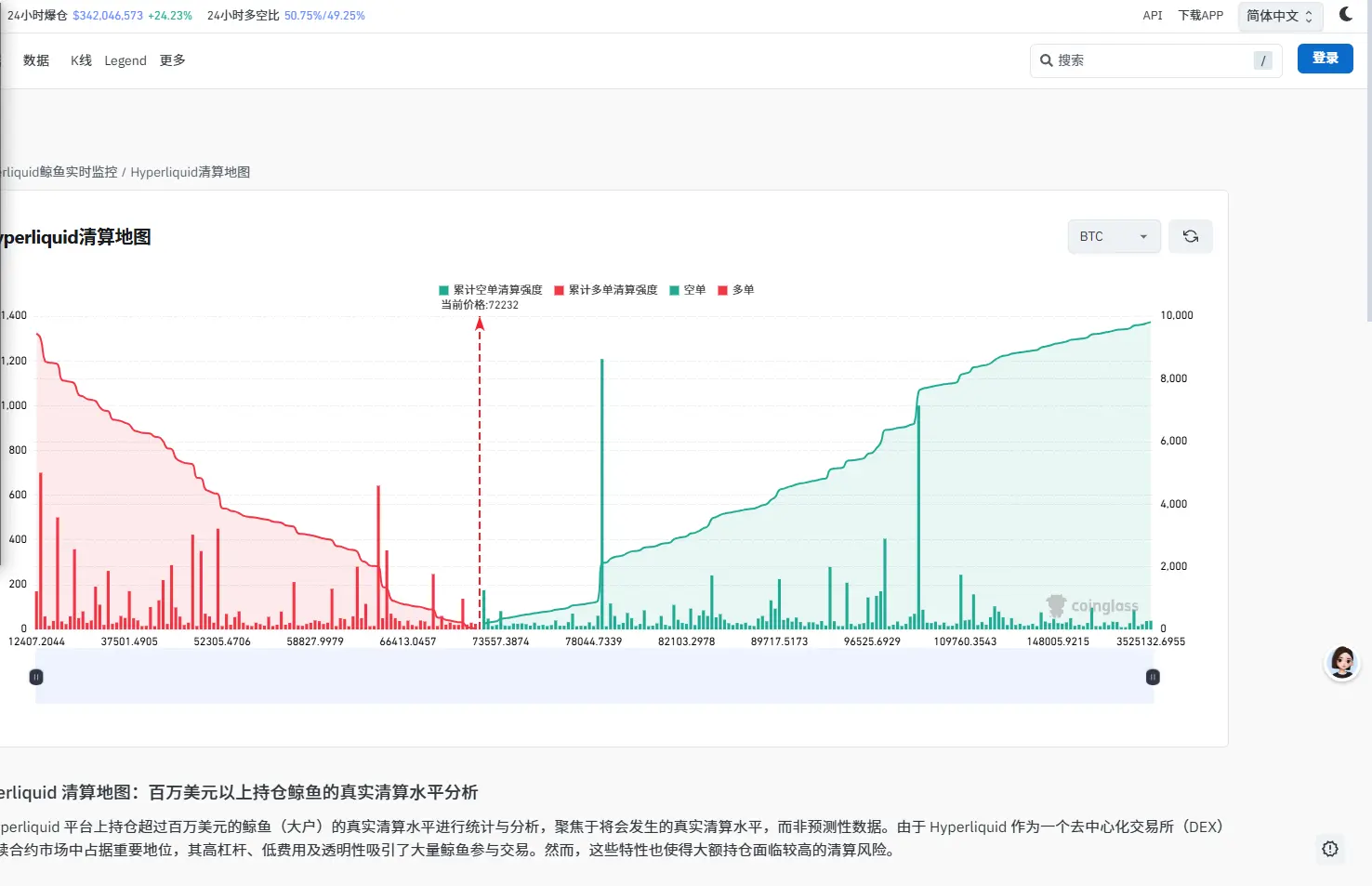
Task: Open the 更多 menu
Action: click(173, 60)
